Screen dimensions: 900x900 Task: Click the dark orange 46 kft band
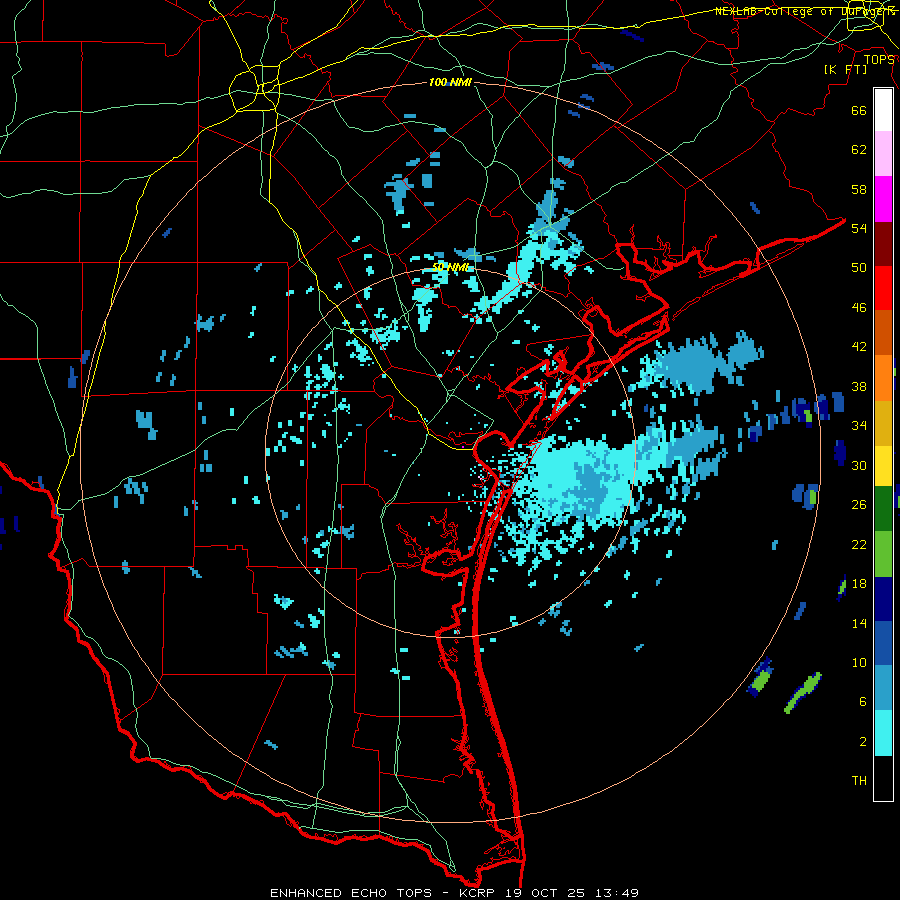point(883,333)
